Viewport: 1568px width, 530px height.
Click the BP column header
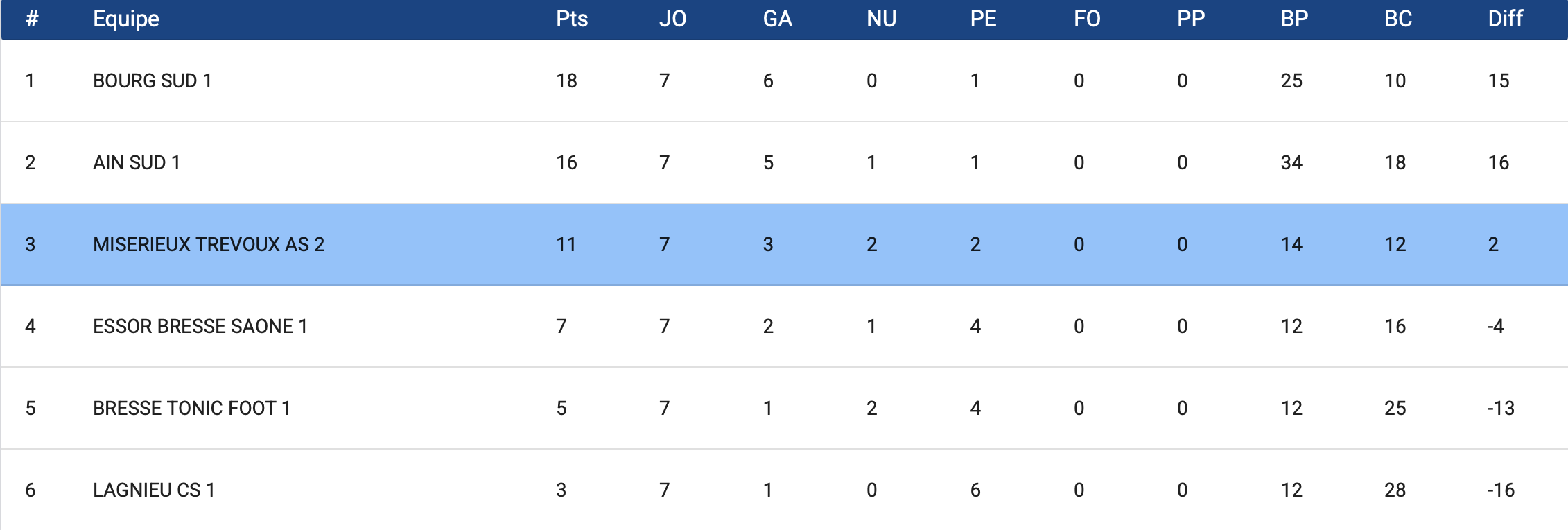(x=1294, y=19)
